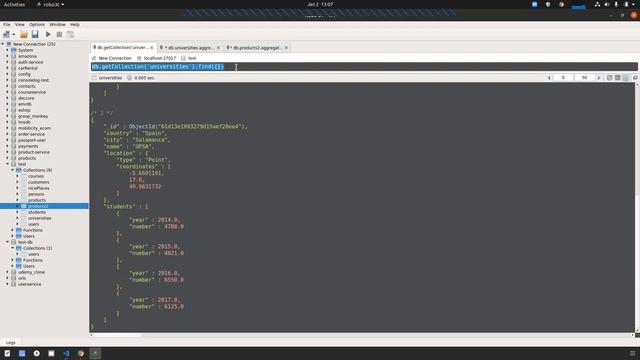
Task: Select the persons collection
Action: tap(36, 194)
